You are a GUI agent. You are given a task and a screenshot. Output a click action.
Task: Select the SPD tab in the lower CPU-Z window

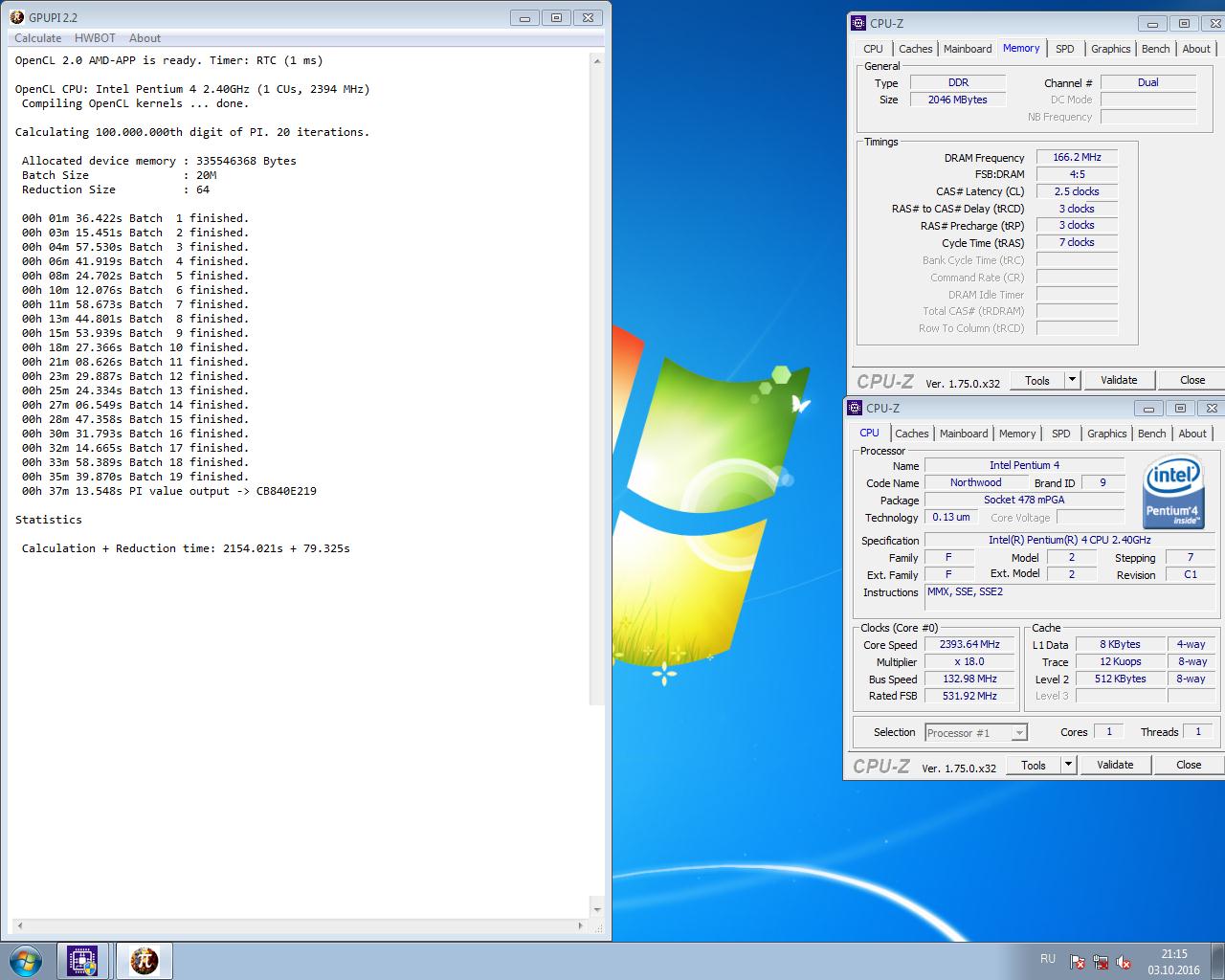pyautogui.click(x=1061, y=434)
